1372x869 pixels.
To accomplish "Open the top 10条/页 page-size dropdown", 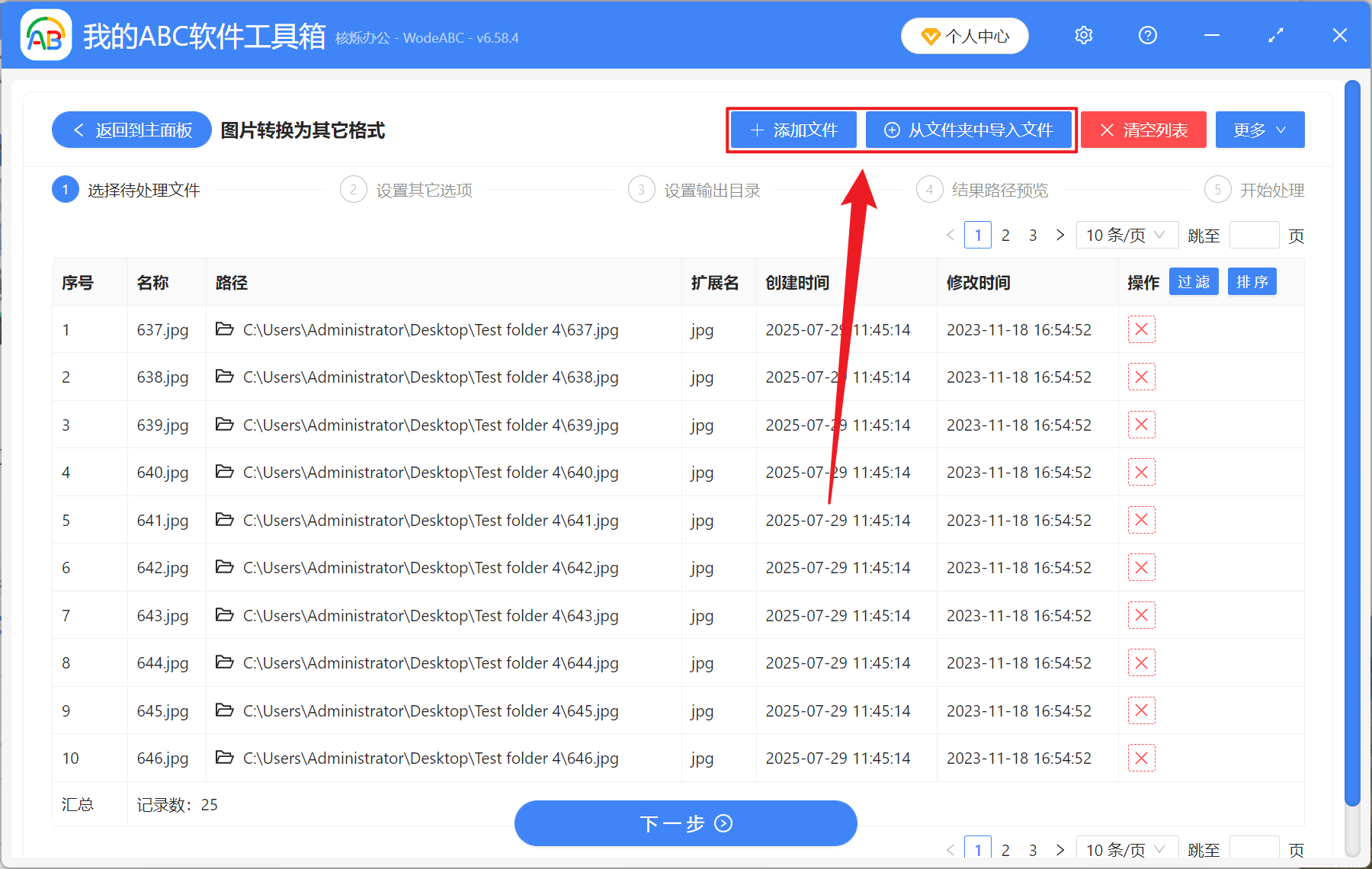I will click(1127, 235).
